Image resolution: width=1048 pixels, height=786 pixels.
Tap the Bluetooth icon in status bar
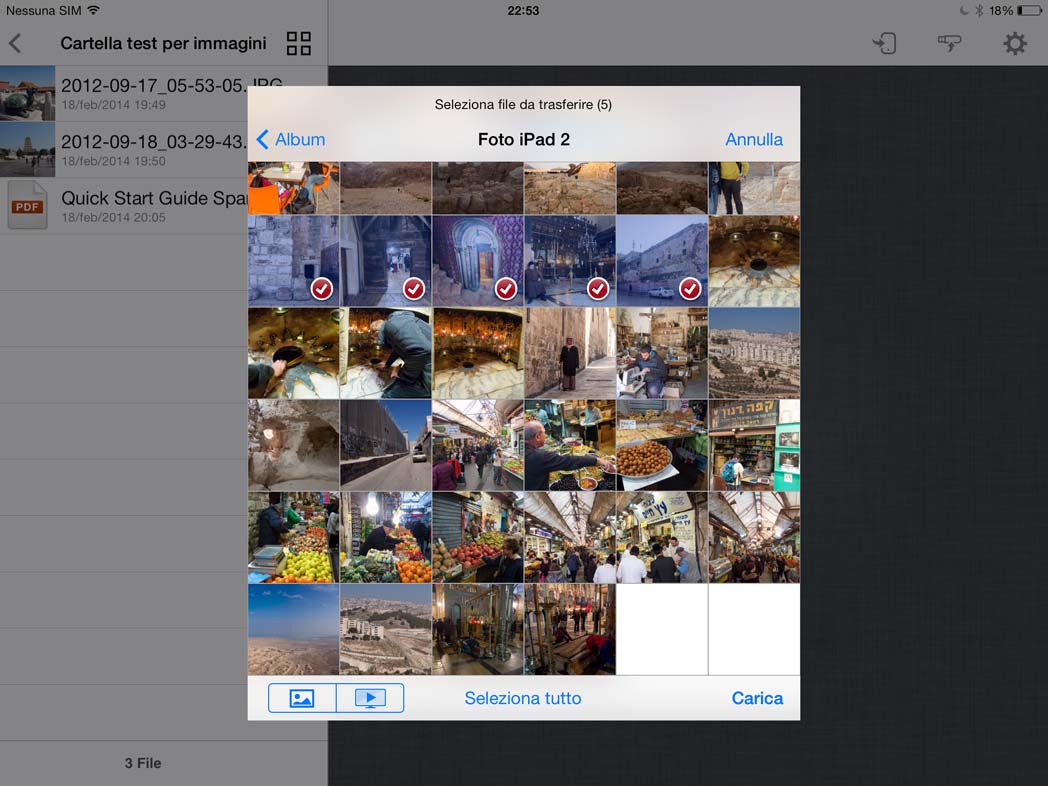point(979,11)
